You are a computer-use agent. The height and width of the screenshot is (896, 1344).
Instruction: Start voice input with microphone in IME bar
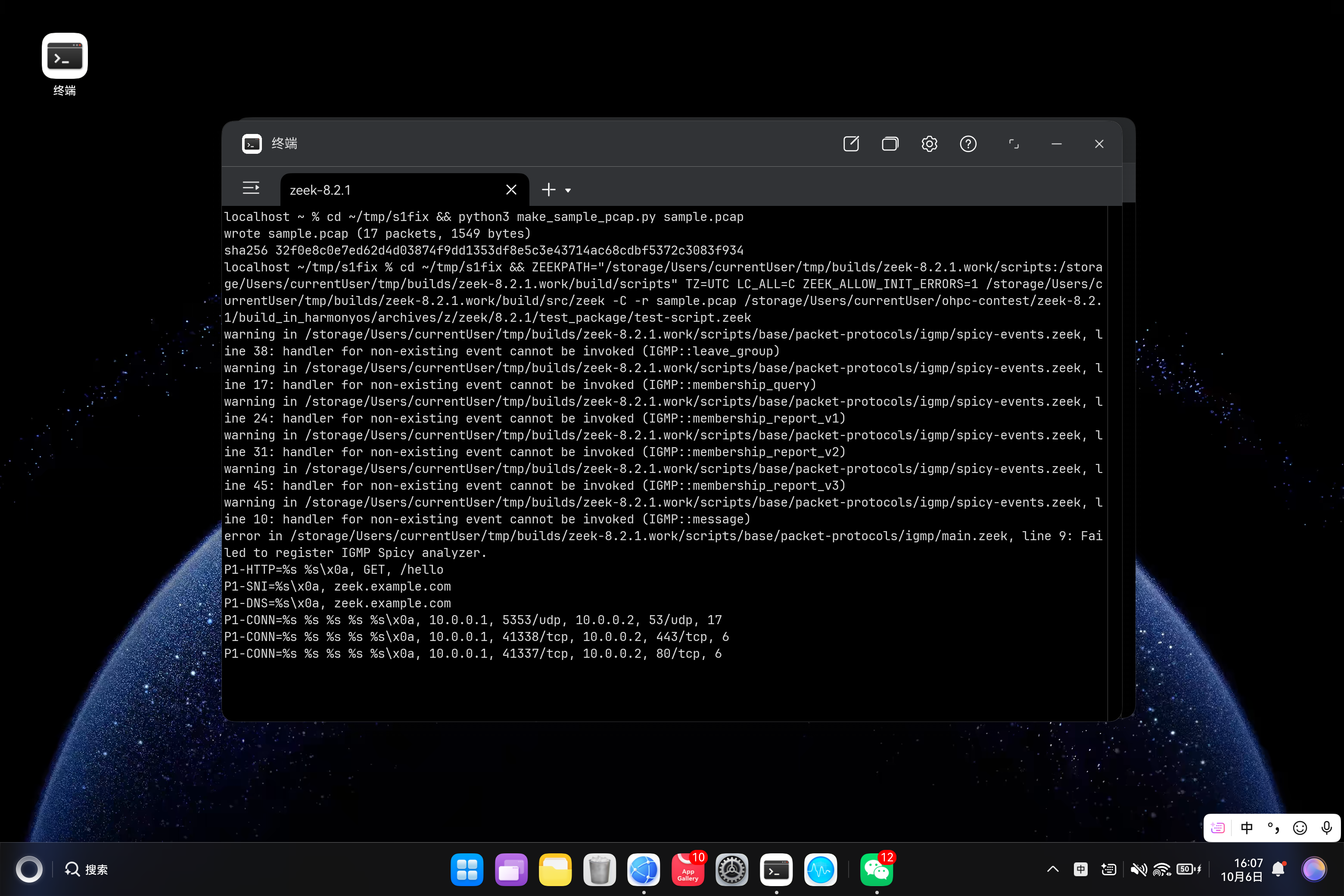pyautogui.click(x=1326, y=828)
